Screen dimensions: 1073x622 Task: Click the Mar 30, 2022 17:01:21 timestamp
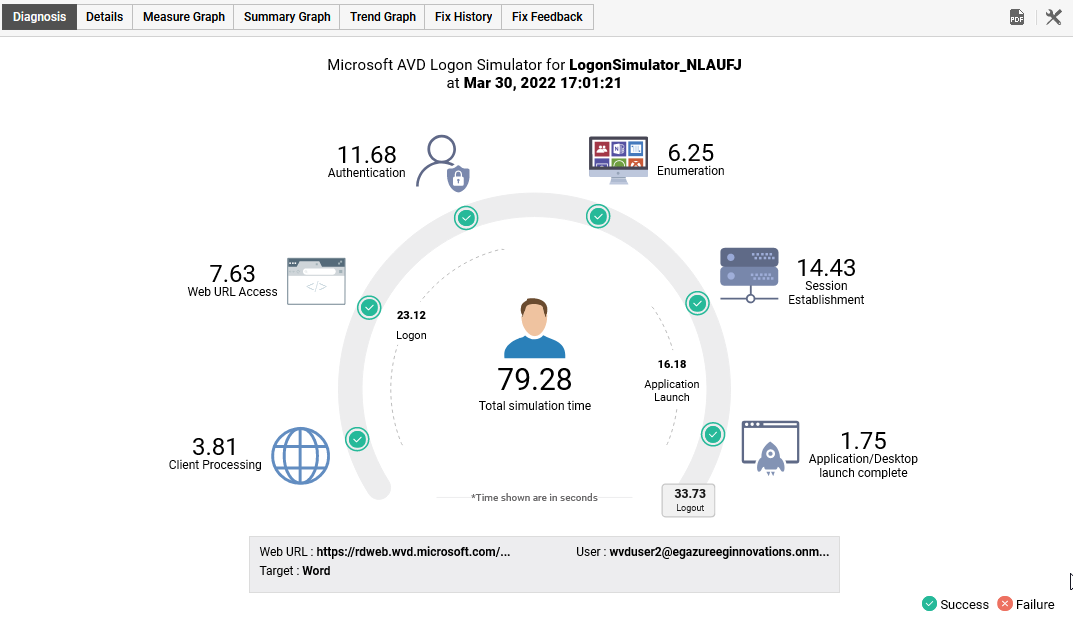543,83
